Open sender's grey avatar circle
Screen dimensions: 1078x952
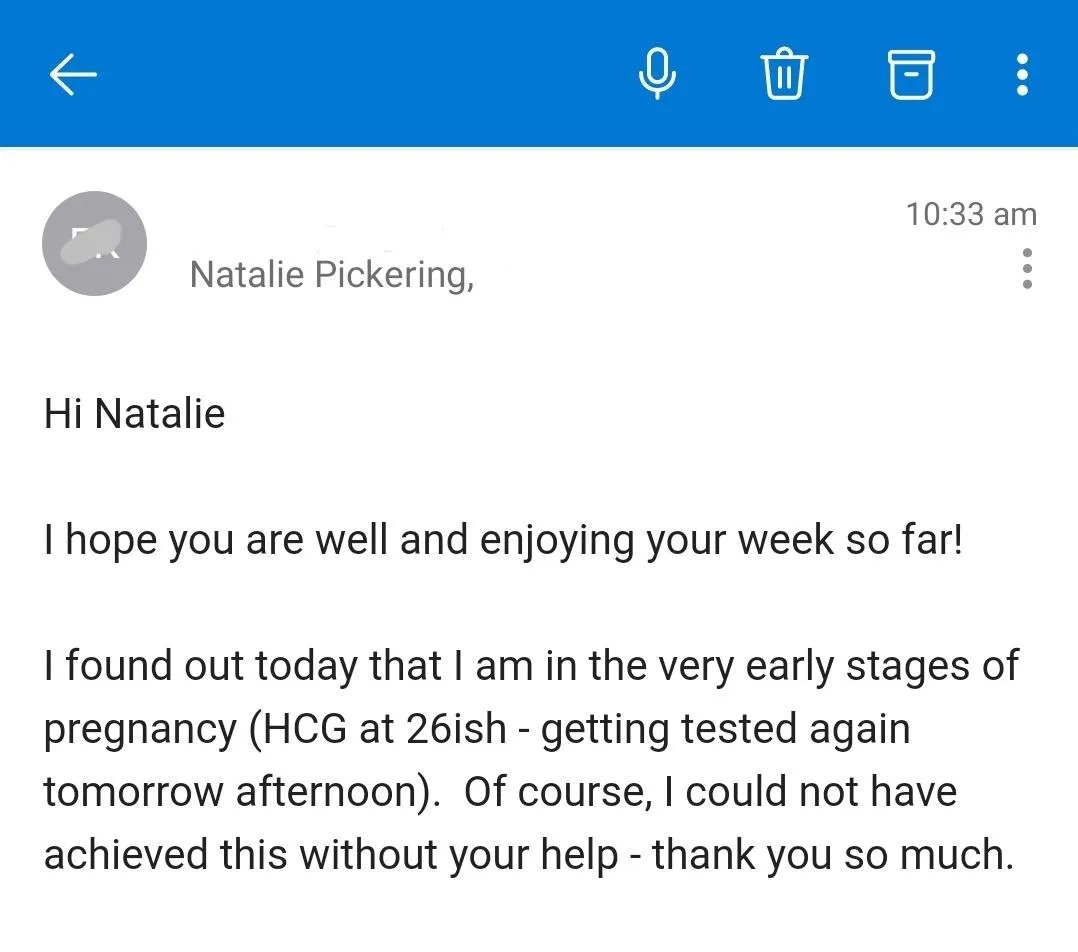tap(94, 243)
